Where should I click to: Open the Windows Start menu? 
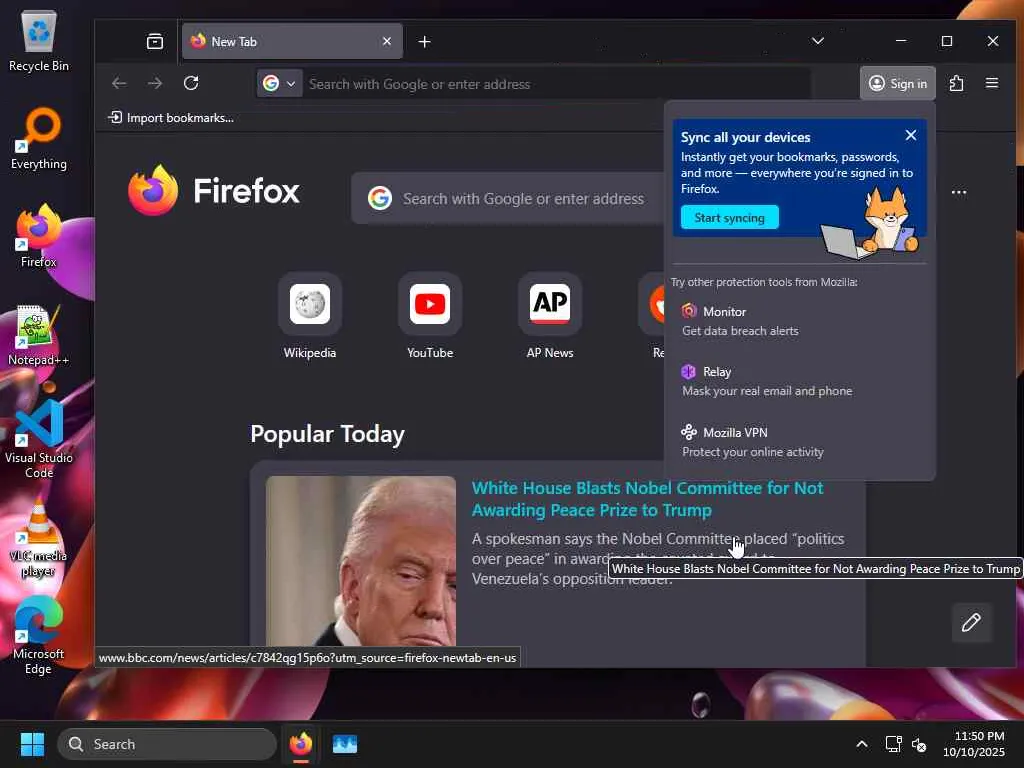tap(32, 744)
